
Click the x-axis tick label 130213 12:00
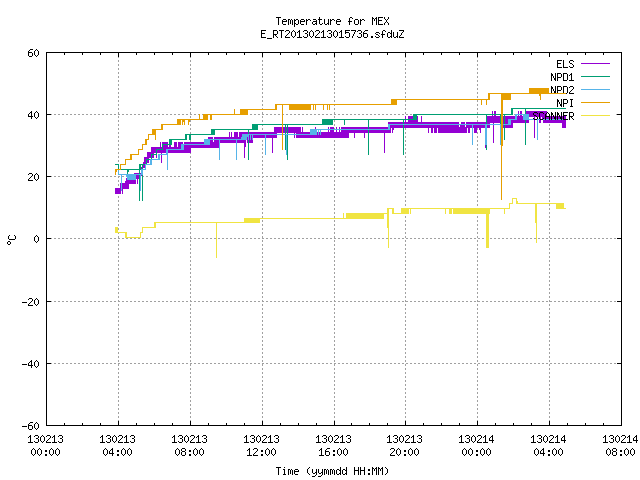[261, 446]
